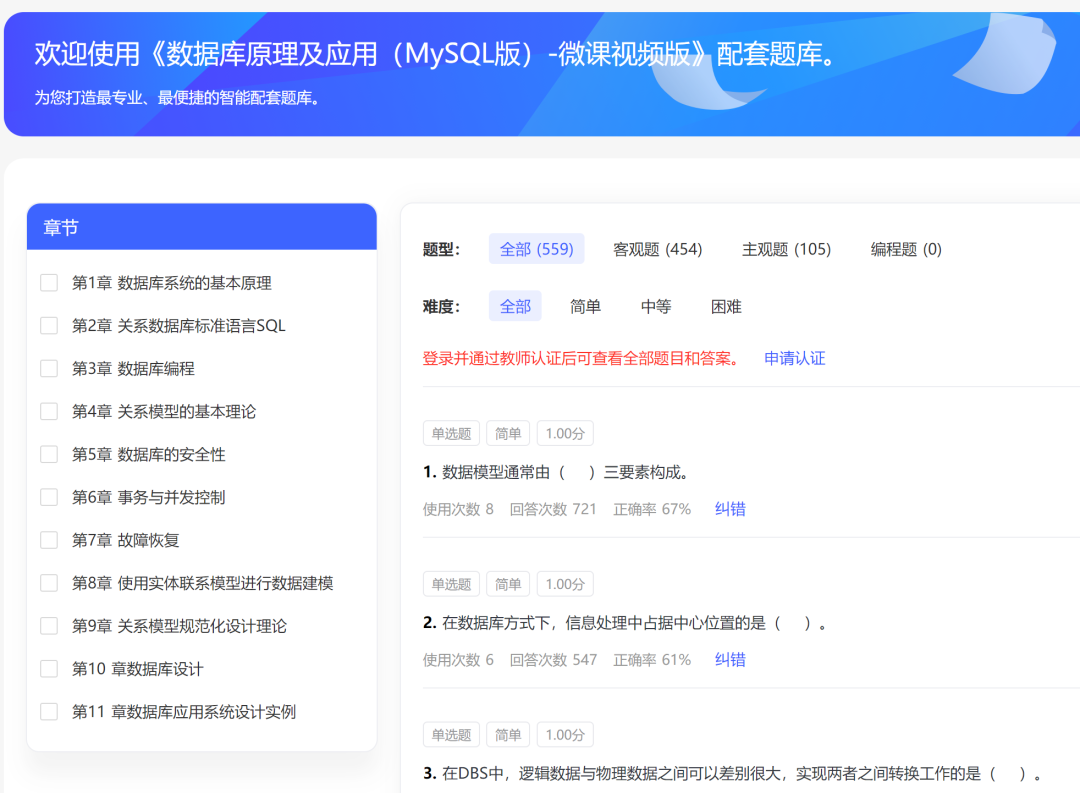Click 纠错 for question 2
Viewport: 1080px width, 793px height.
point(730,659)
